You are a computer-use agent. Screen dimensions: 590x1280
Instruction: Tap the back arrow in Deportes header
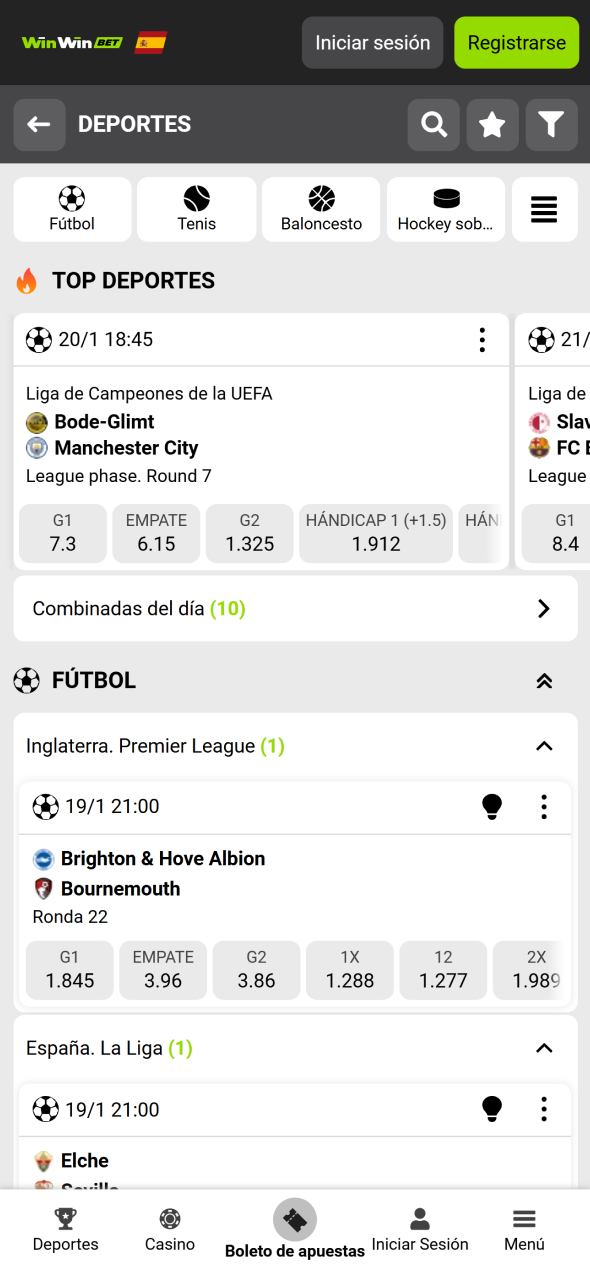[39, 124]
